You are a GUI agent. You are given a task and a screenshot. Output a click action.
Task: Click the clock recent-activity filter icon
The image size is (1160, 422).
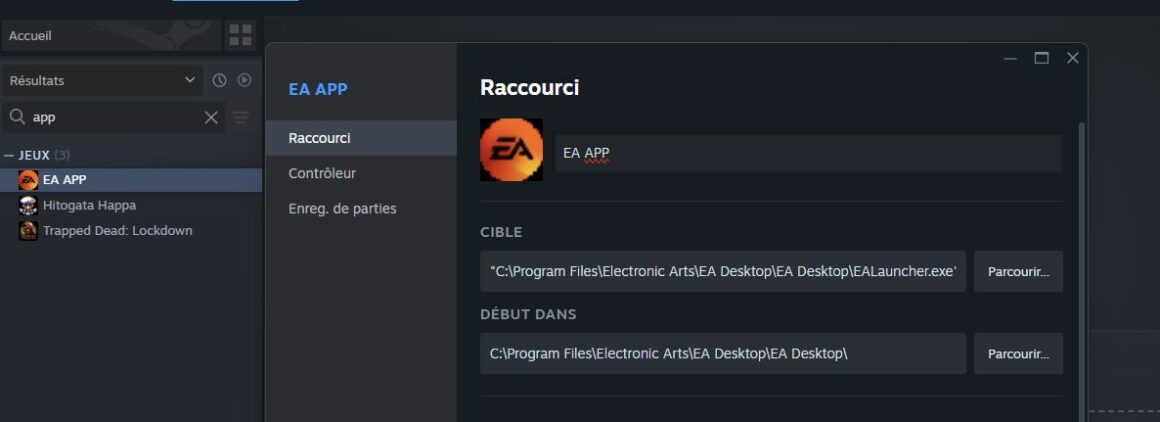click(219, 80)
